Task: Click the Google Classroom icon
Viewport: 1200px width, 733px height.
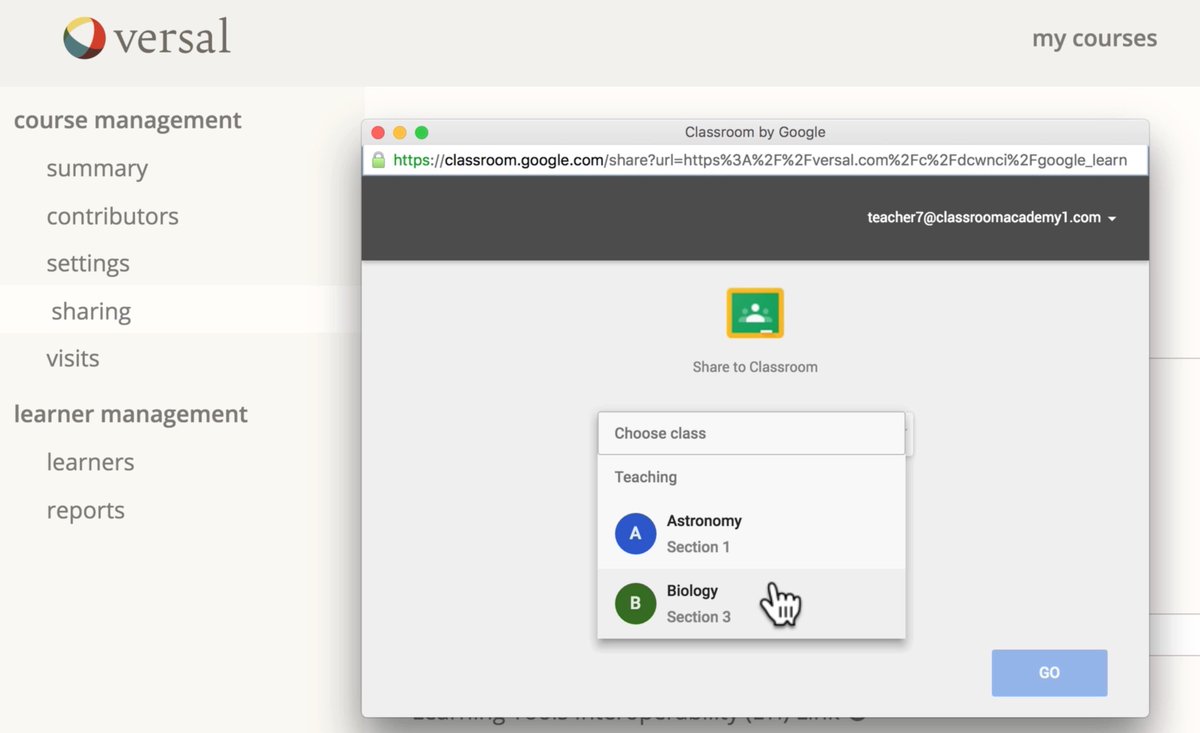Action: coord(755,313)
